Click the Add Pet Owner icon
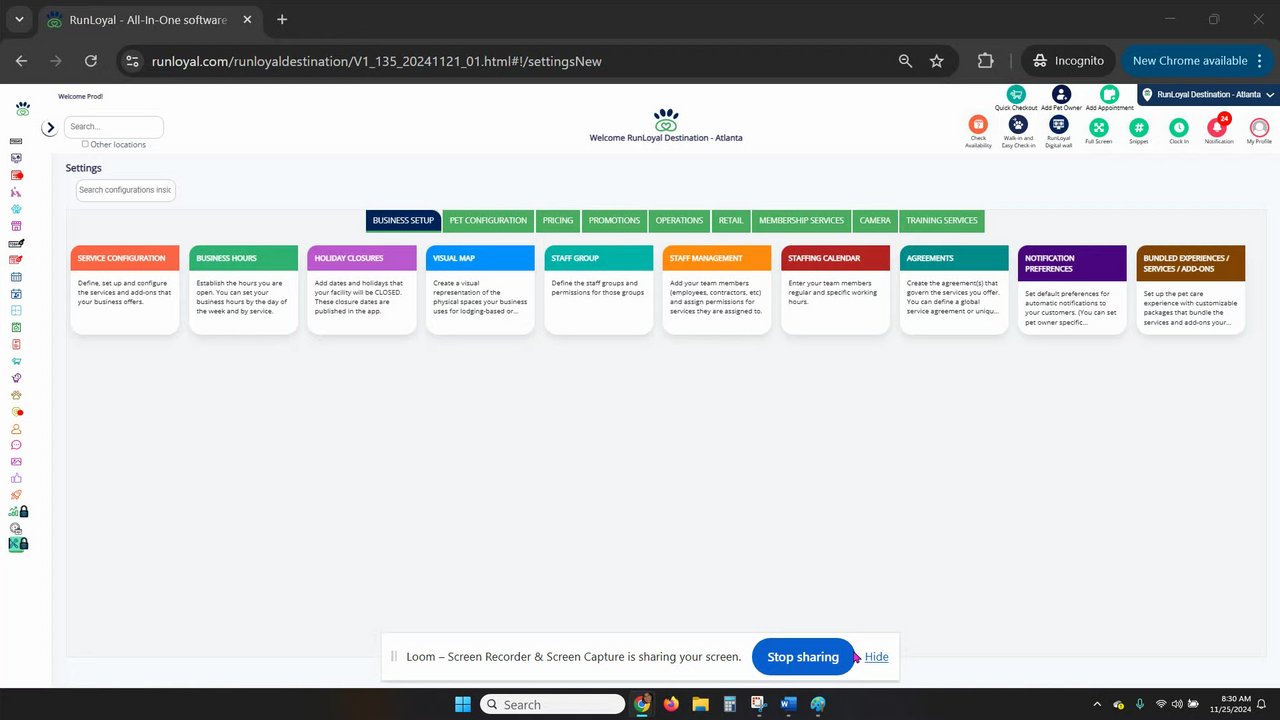This screenshot has width=1280, height=720. [1061, 94]
